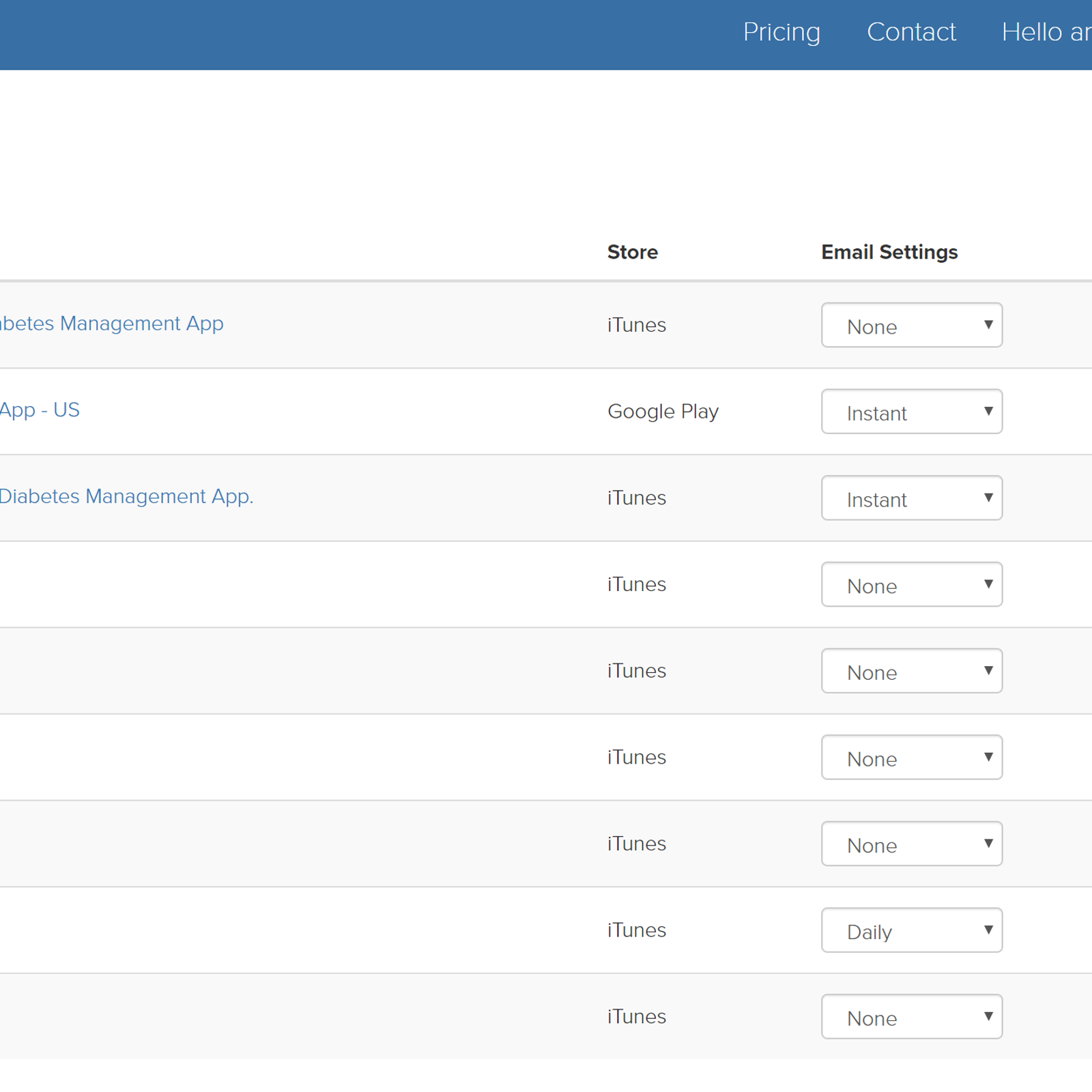Open the 'App - US' link

(40, 410)
